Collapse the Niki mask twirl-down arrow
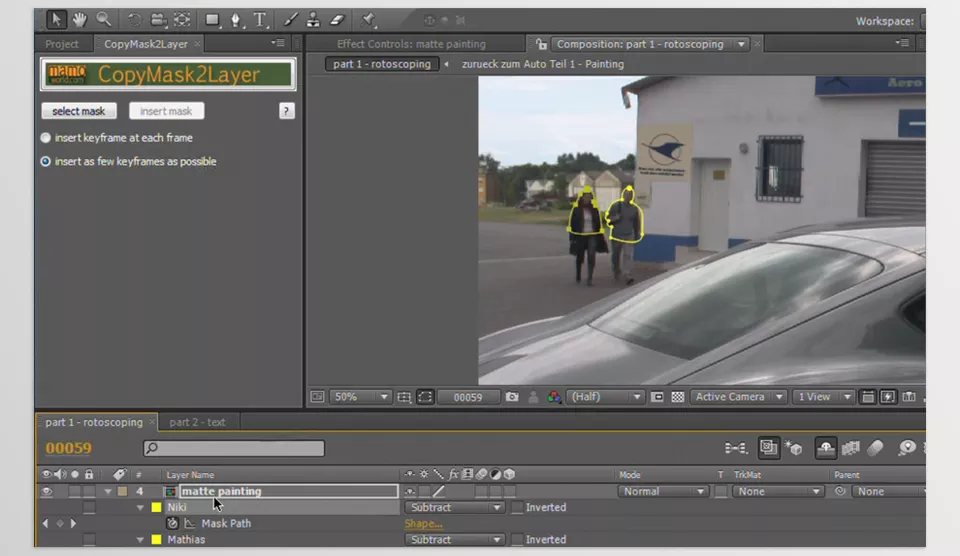Viewport: 960px width, 556px height. coord(140,508)
